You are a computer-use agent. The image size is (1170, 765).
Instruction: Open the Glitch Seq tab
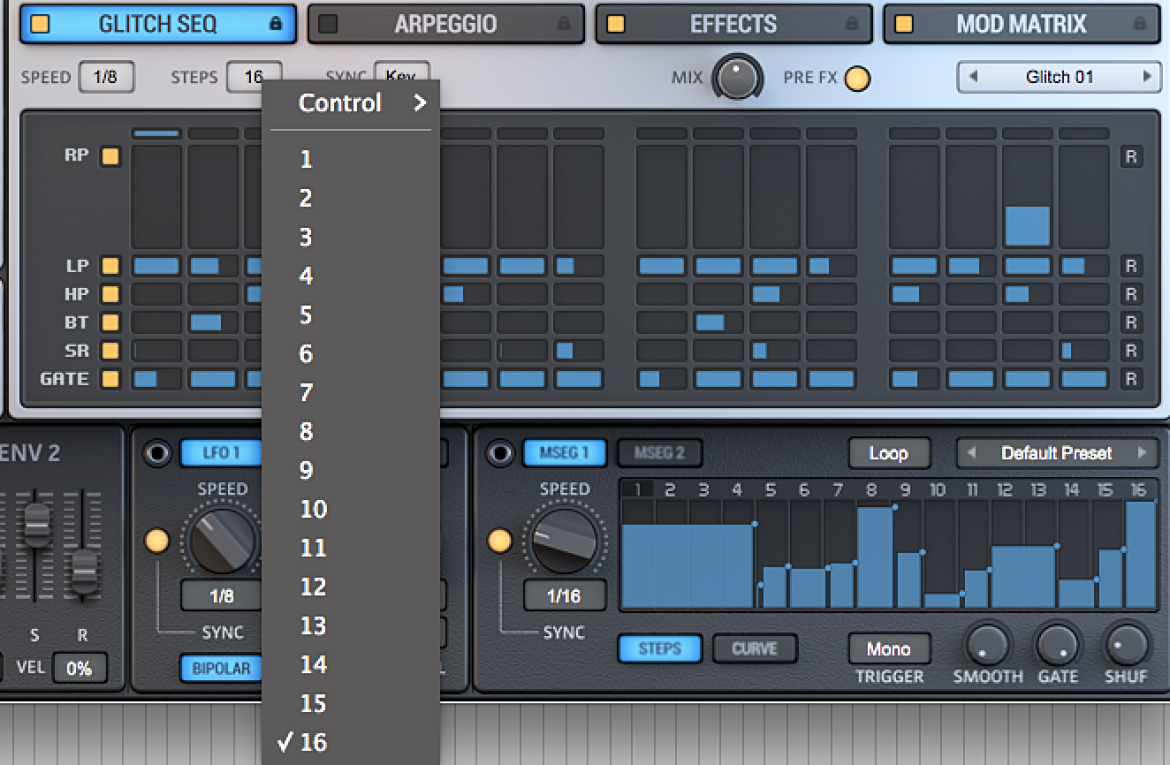coord(158,24)
